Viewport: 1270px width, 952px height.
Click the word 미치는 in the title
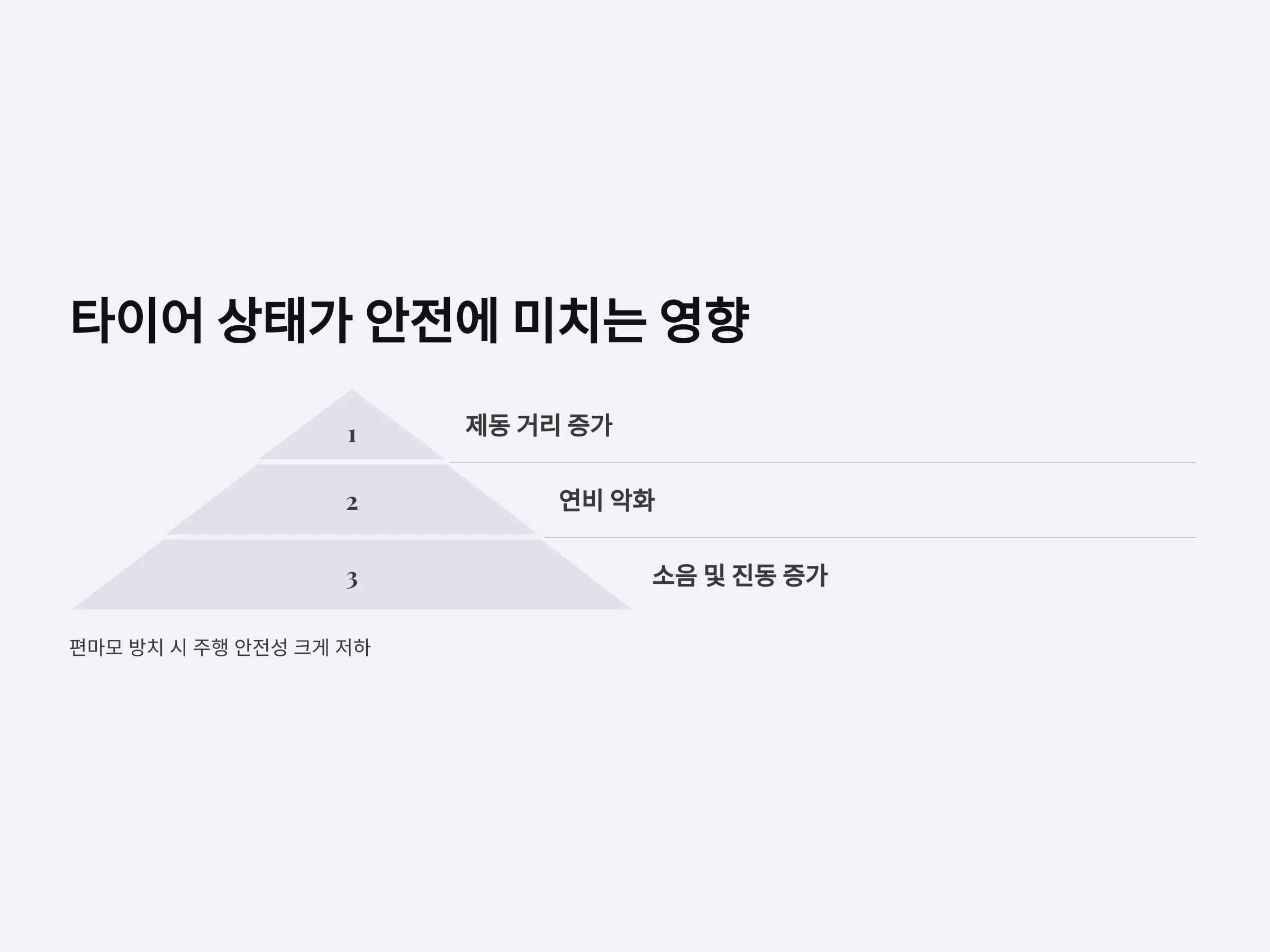[x=579, y=320]
